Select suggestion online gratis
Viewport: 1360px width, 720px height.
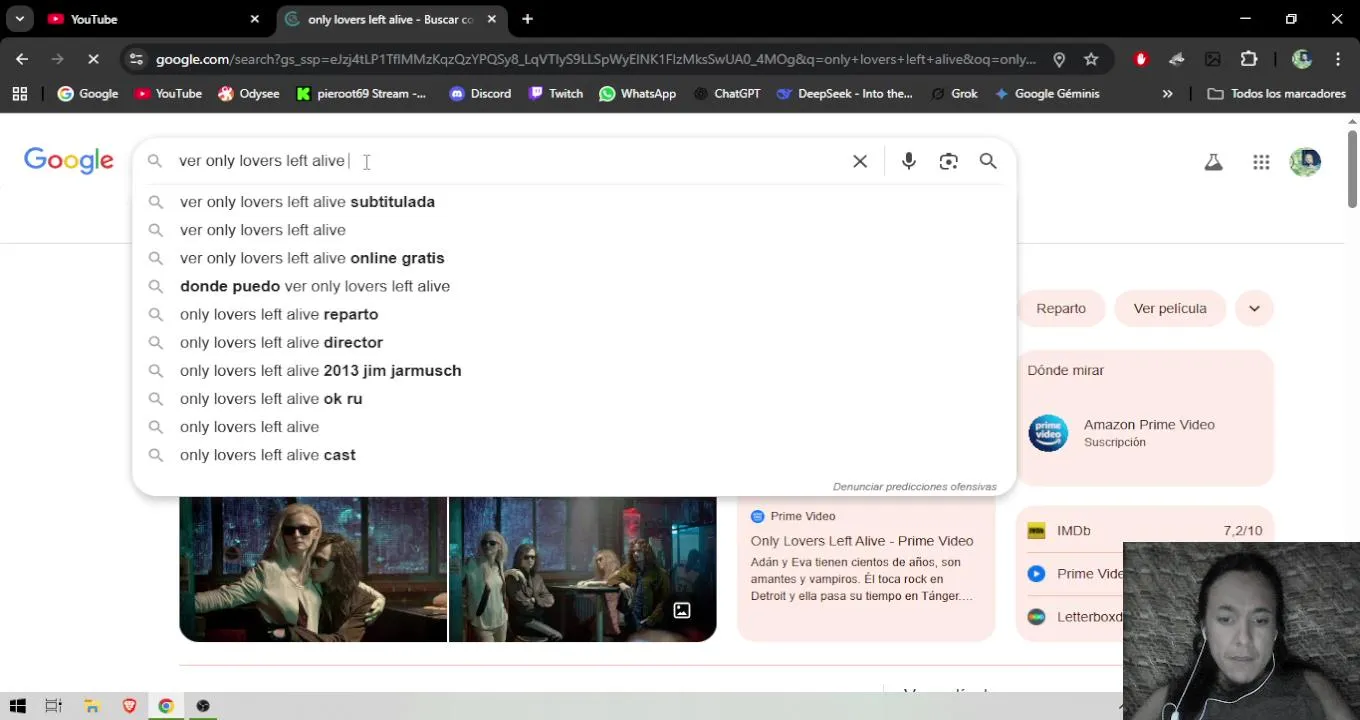(574, 258)
